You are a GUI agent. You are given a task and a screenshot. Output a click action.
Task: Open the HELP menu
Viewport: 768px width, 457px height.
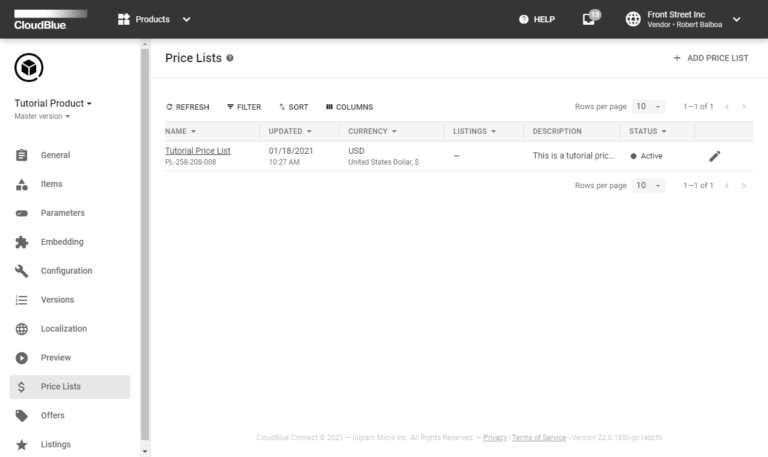point(537,19)
